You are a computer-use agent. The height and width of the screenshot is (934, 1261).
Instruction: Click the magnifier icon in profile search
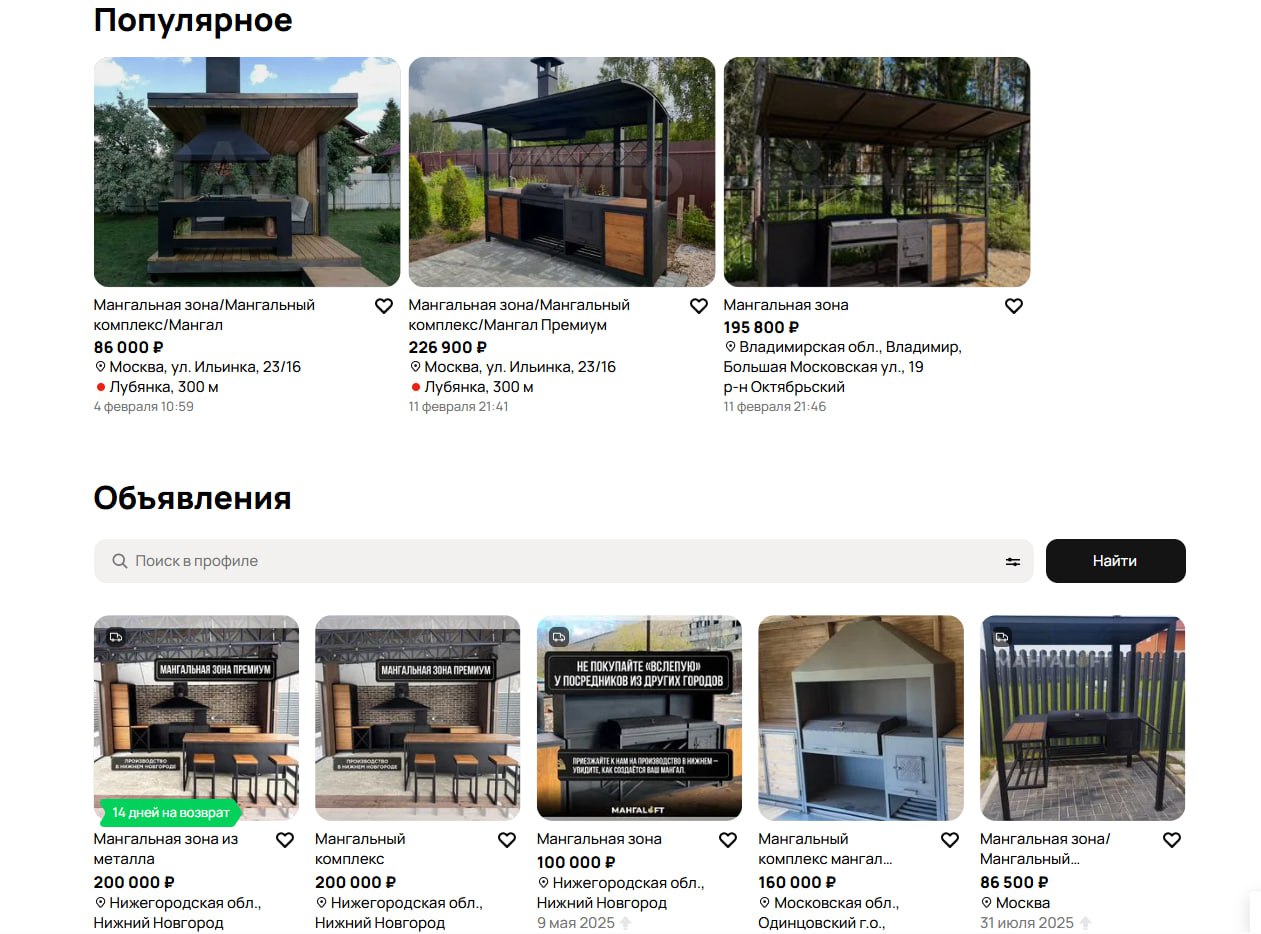(x=120, y=561)
